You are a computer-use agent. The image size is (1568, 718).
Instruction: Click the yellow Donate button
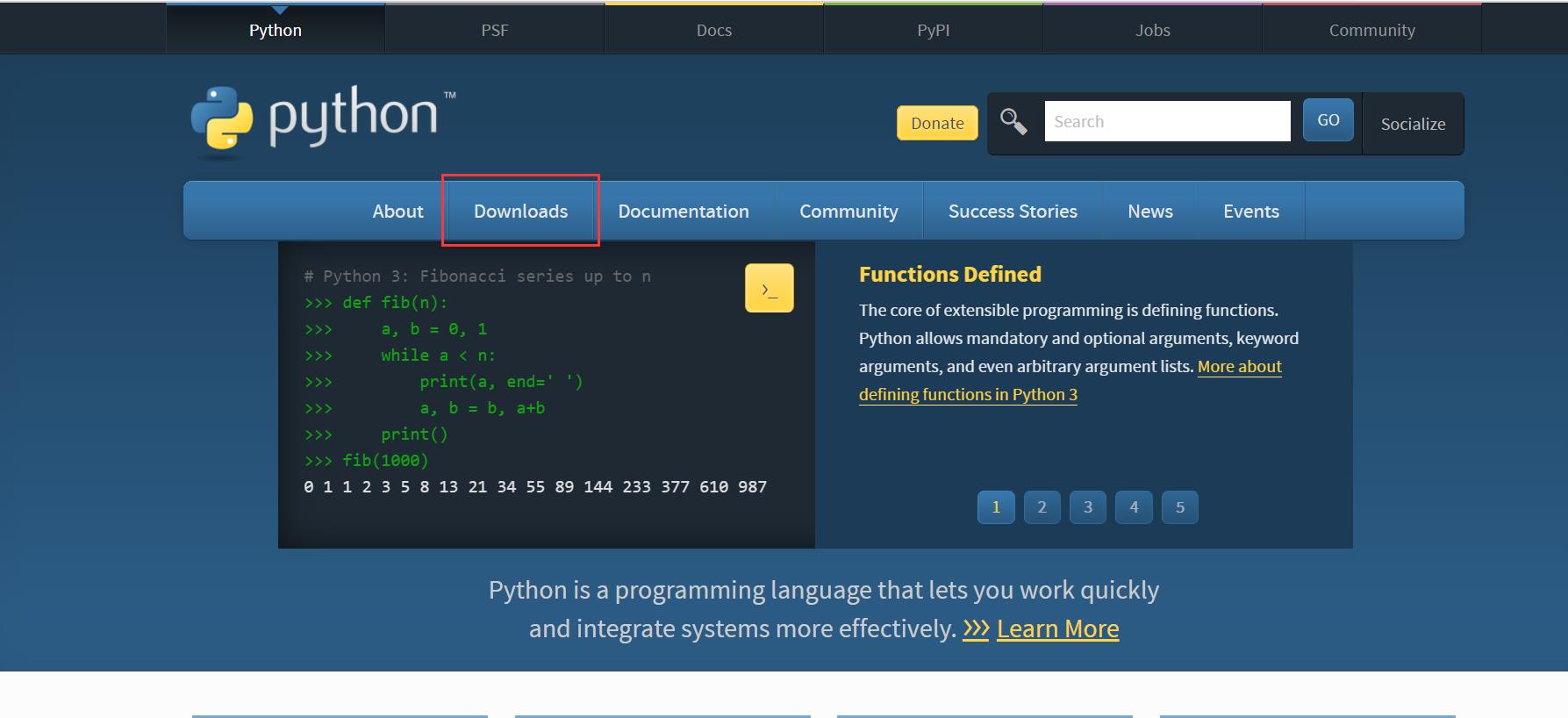click(x=937, y=123)
